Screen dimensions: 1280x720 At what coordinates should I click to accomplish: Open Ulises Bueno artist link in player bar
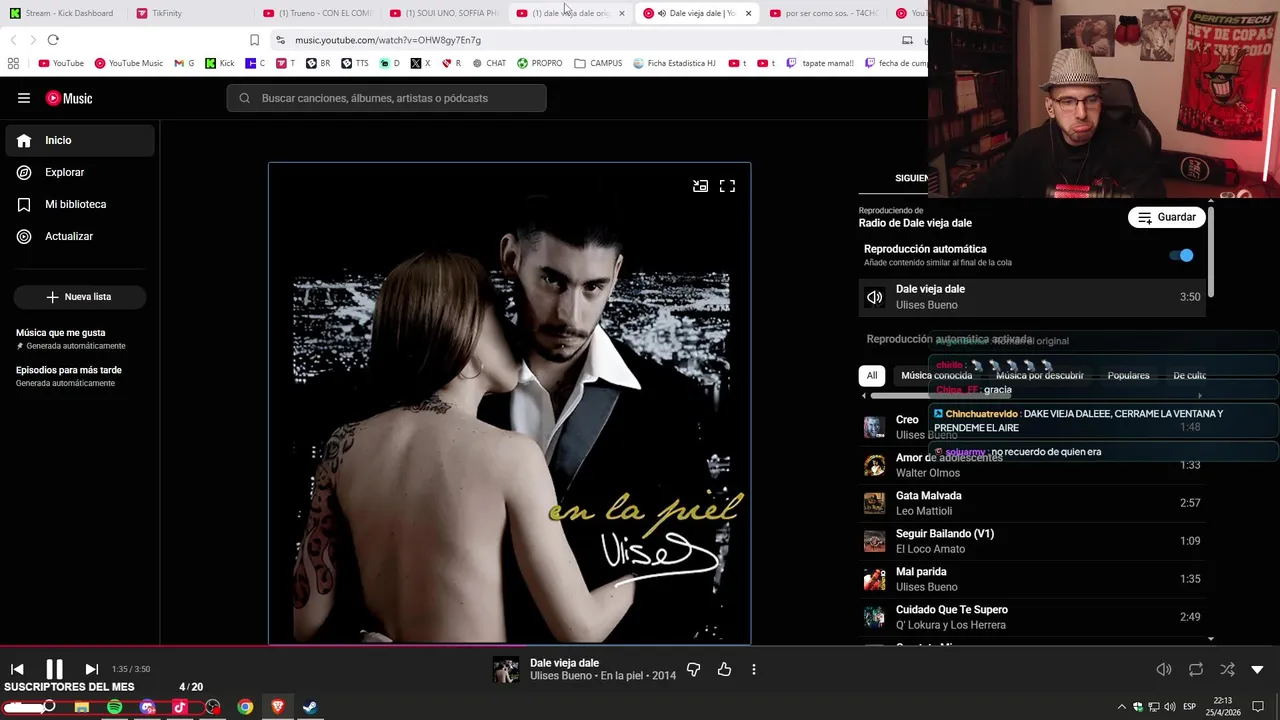561,676
